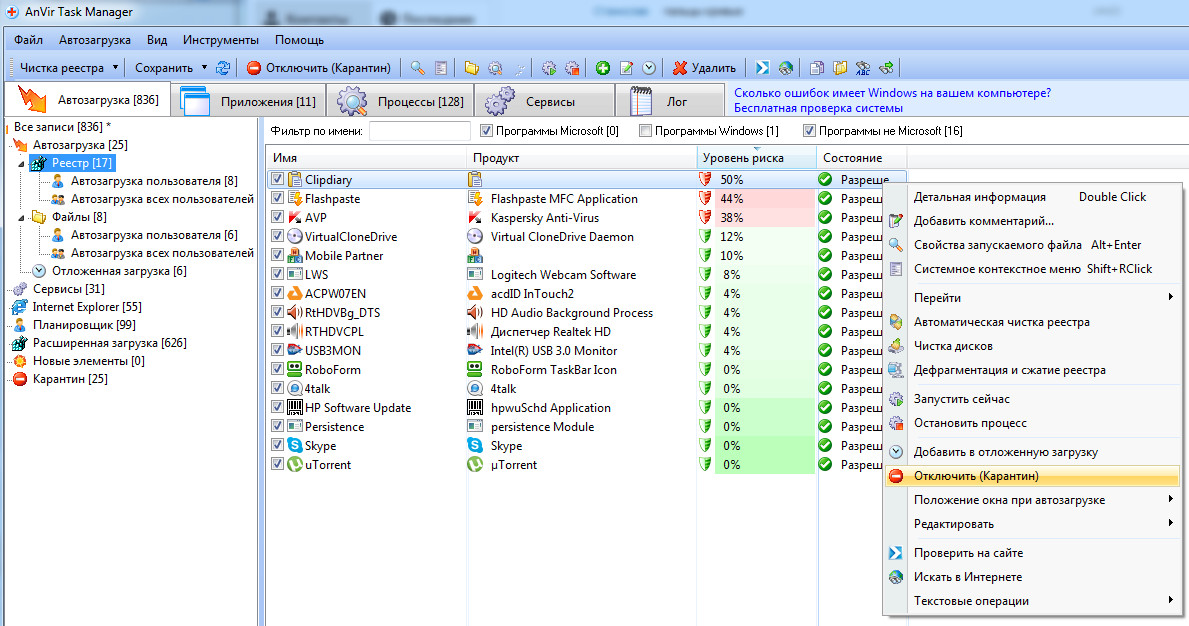Click the red X Удалить button

point(705,68)
